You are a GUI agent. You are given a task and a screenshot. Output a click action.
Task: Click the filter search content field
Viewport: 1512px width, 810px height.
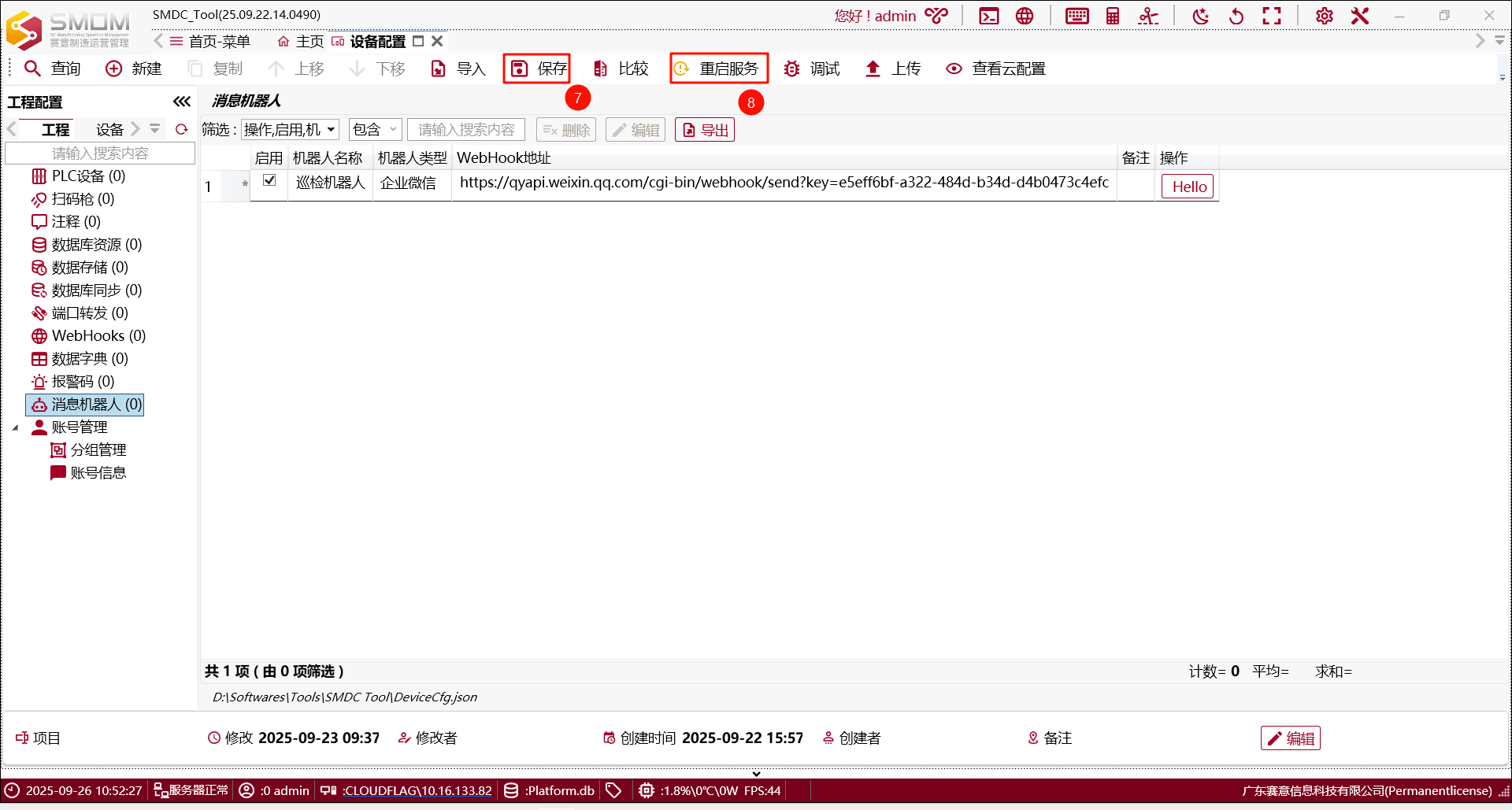(466, 130)
